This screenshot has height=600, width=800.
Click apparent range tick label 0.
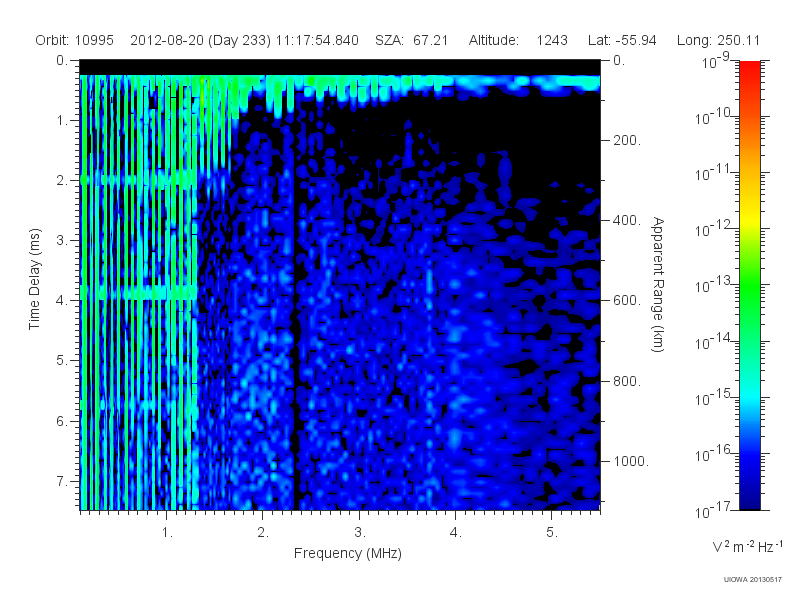619,60
